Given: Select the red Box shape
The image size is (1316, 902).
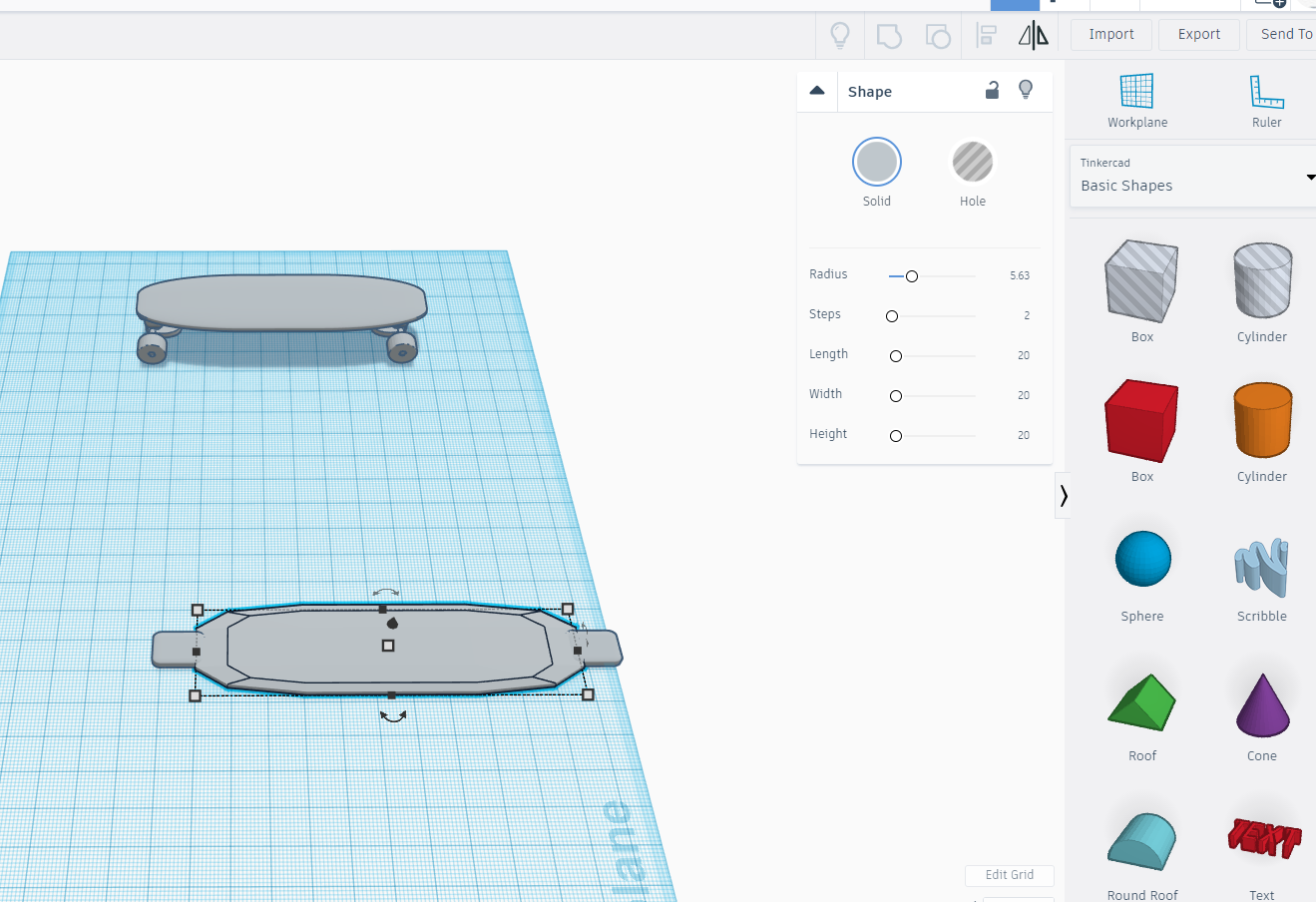Looking at the screenshot, I should [1141, 421].
